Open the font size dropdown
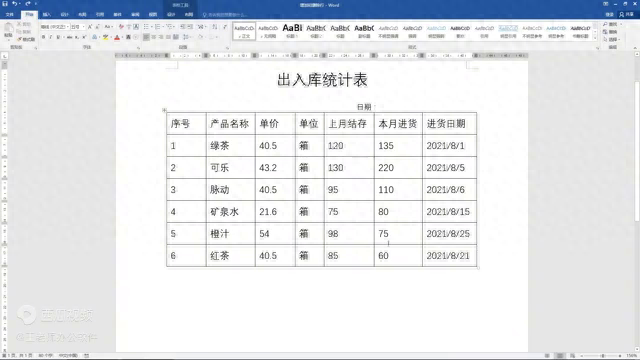 point(83,27)
